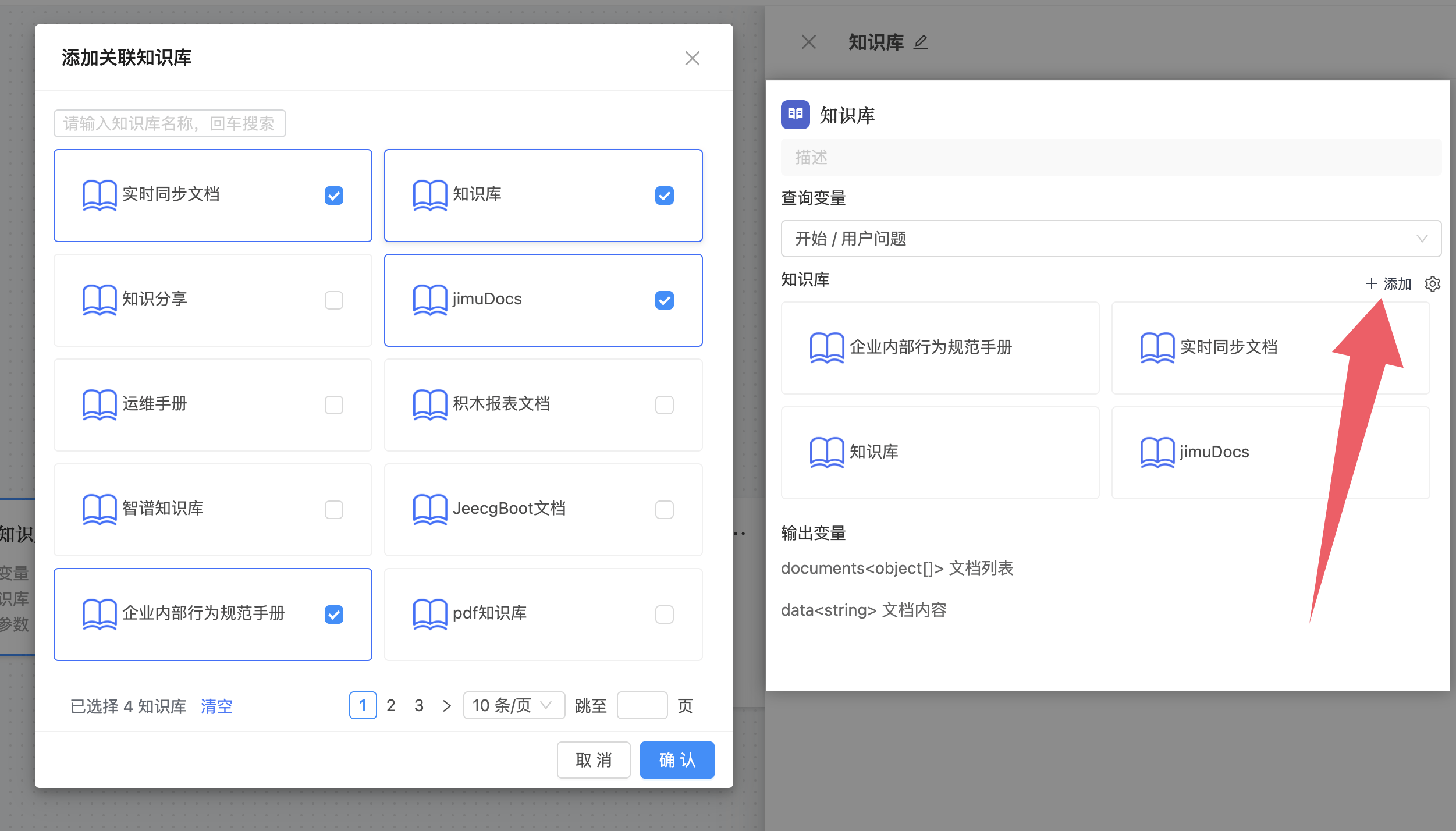Click the gear settings icon beside 添加
This screenshot has width=1456, height=831.
[x=1432, y=284]
